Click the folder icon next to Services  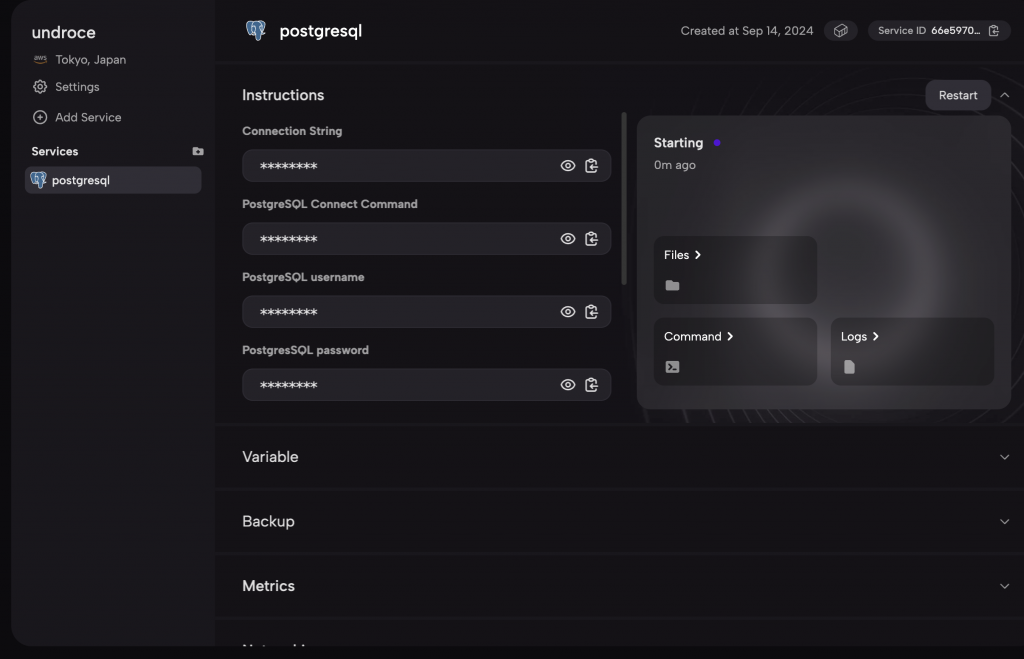(x=198, y=152)
